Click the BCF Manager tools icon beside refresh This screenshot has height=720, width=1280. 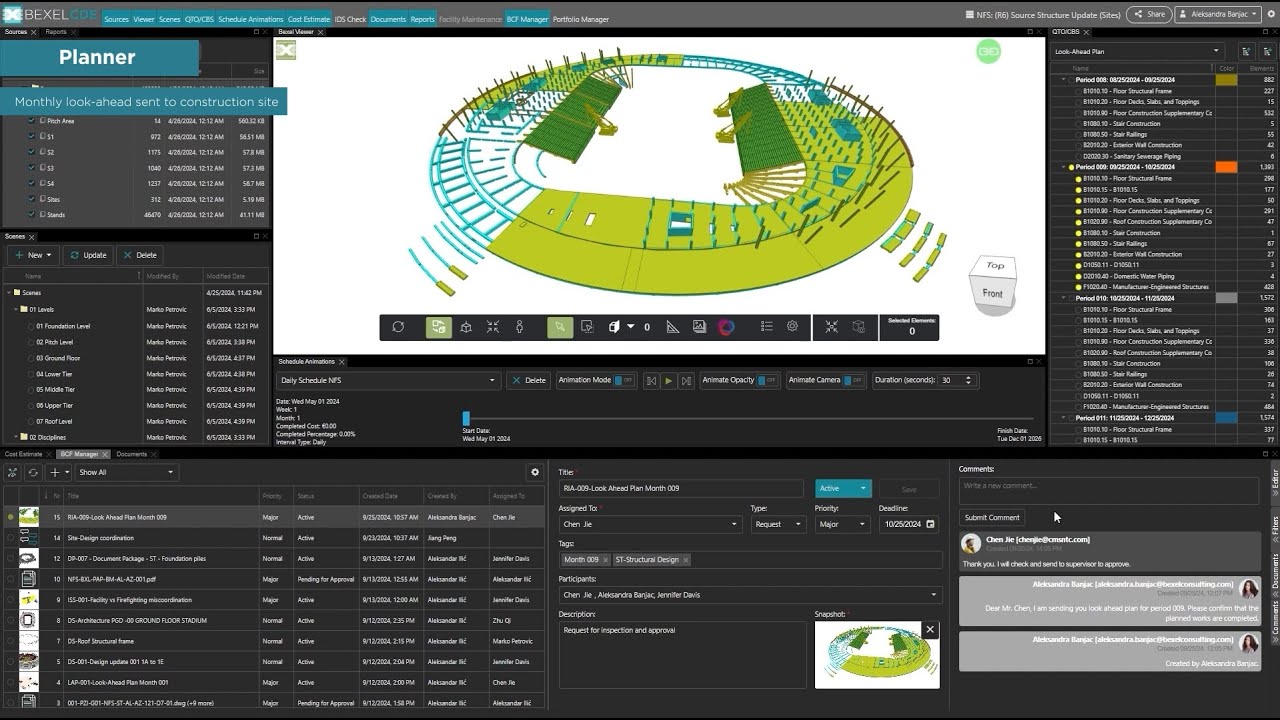point(13,472)
